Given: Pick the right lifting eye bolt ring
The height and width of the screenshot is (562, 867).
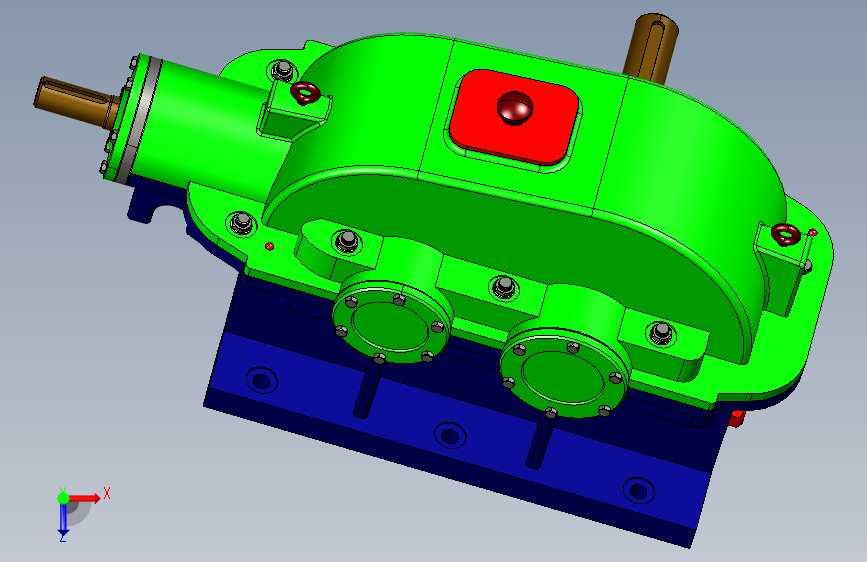Looking at the screenshot, I should tap(786, 235).
